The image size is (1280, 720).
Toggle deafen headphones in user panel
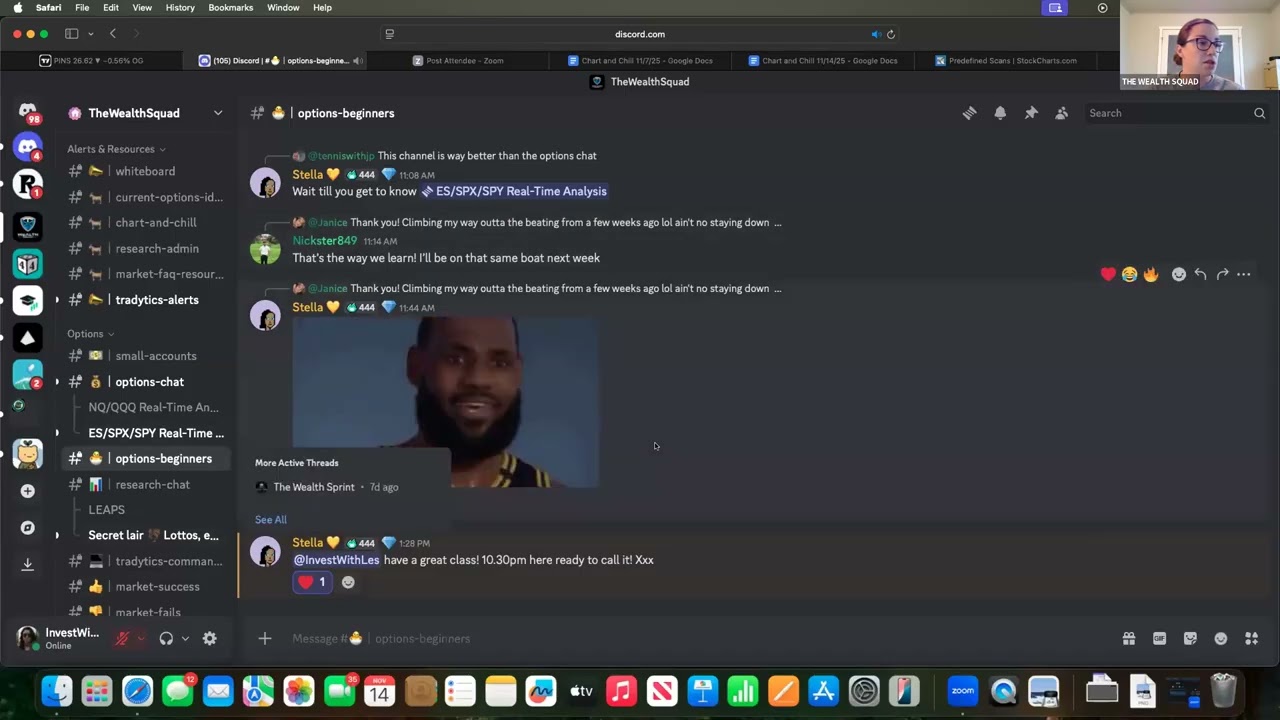point(166,638)
